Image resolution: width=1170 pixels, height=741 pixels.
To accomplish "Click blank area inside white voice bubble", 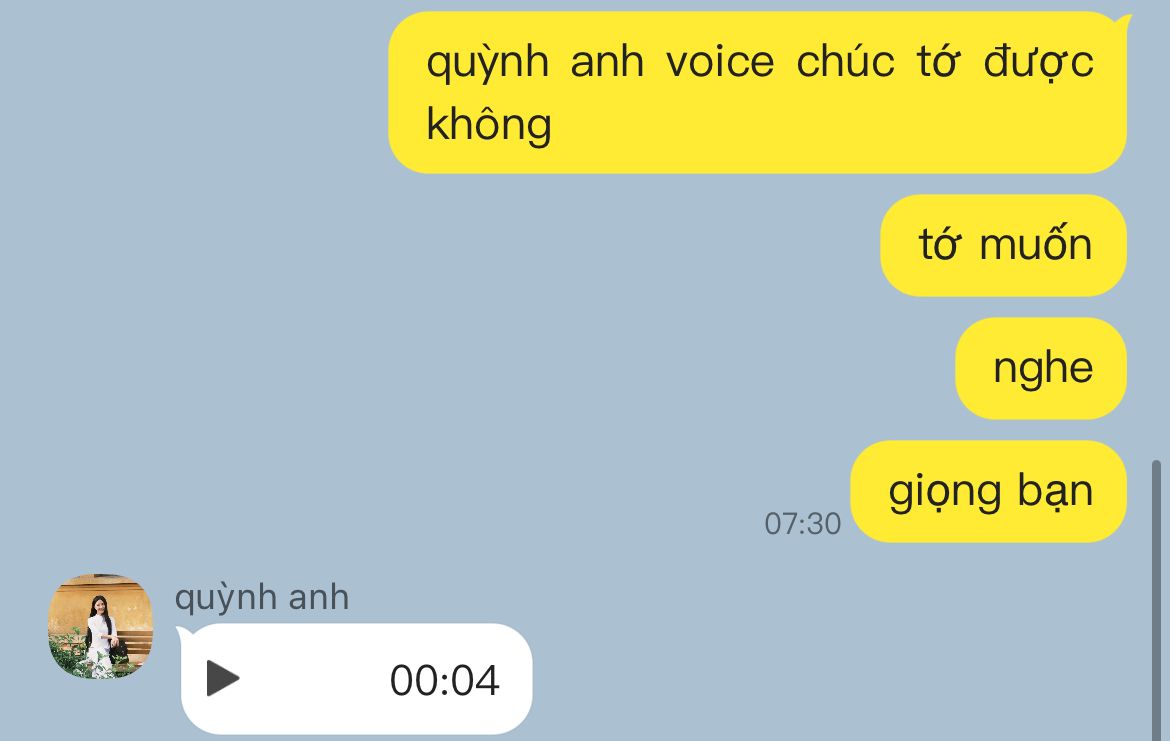I will [x=313, y=679].
